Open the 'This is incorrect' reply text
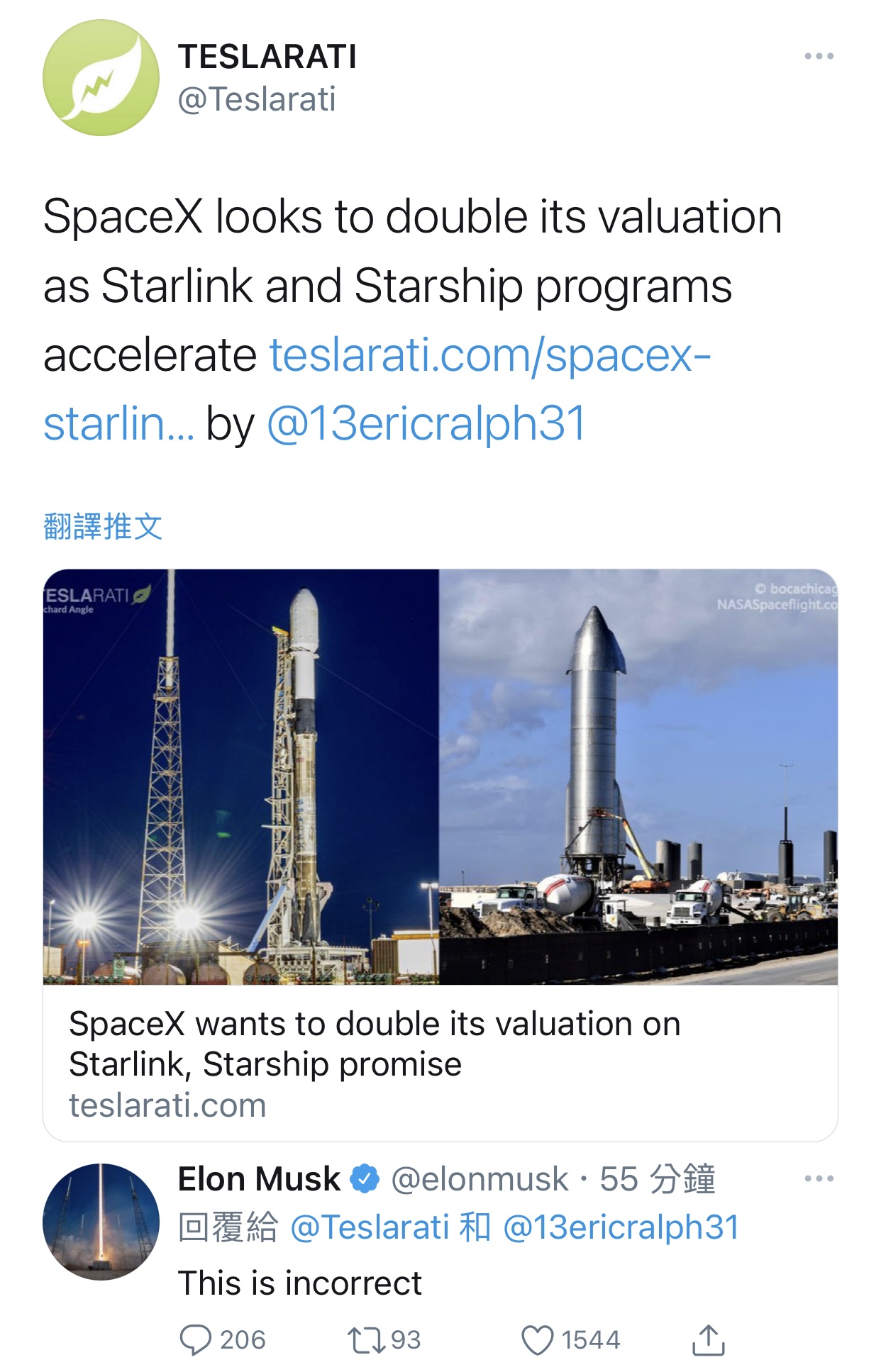This screenshot has width=881, height=1372. tap(300, 1283)
